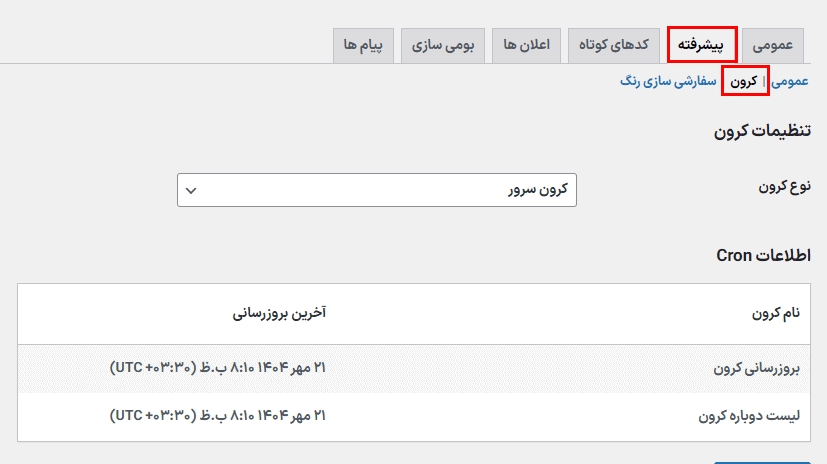The width and height of the screenshot is (827, 464).
Task: Click the اطلاعات Cron section heading
Action: pyautogui.click(x=763, y=255)
